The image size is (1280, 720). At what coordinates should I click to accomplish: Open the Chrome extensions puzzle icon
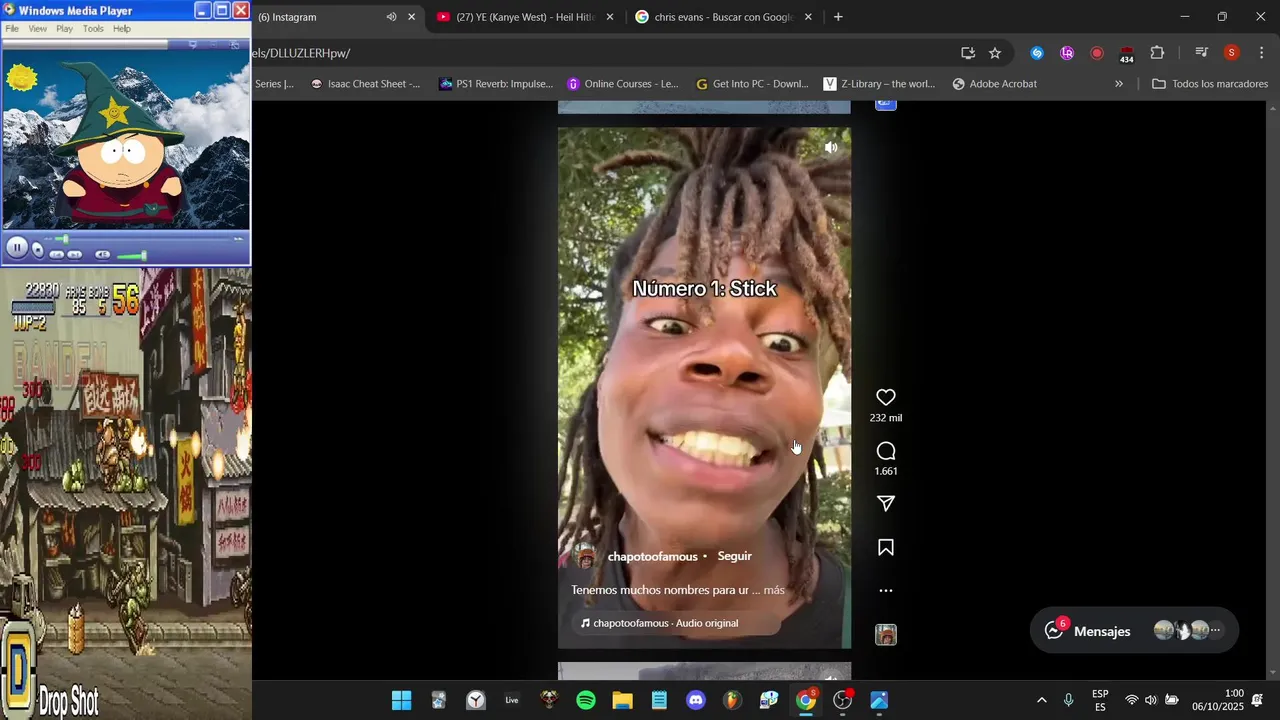(x=1158, y=53)
